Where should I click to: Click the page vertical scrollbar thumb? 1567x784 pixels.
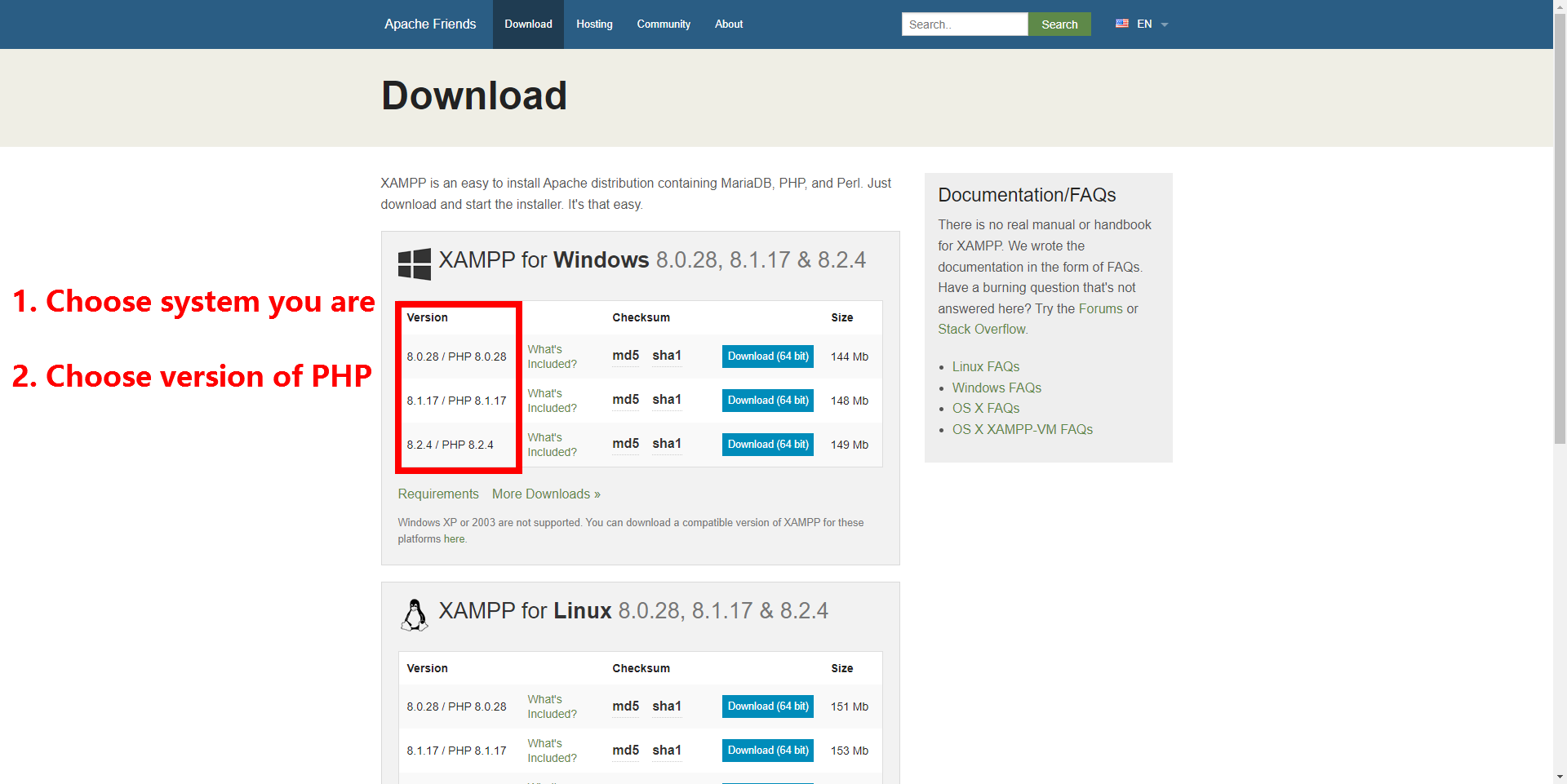tap(1560, 228)
